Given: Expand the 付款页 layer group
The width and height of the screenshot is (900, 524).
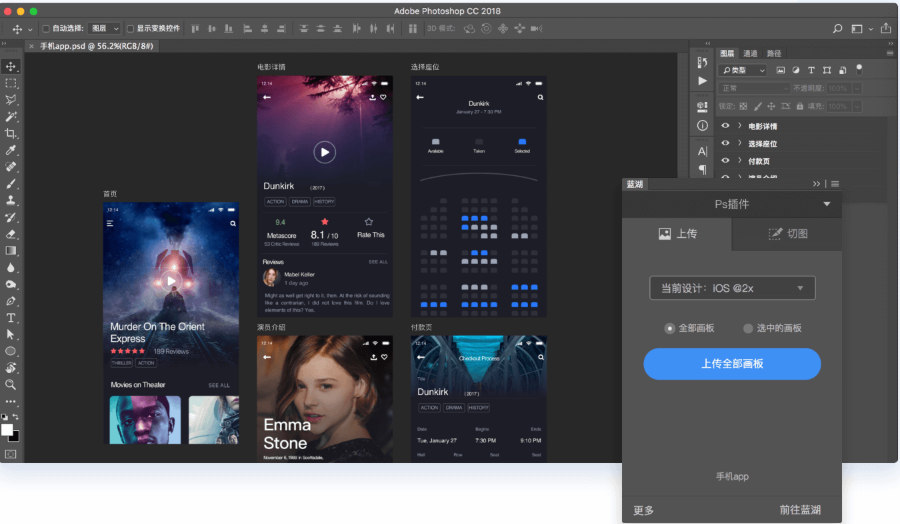Looking at the screenshot, I should (x=740, y=161).
